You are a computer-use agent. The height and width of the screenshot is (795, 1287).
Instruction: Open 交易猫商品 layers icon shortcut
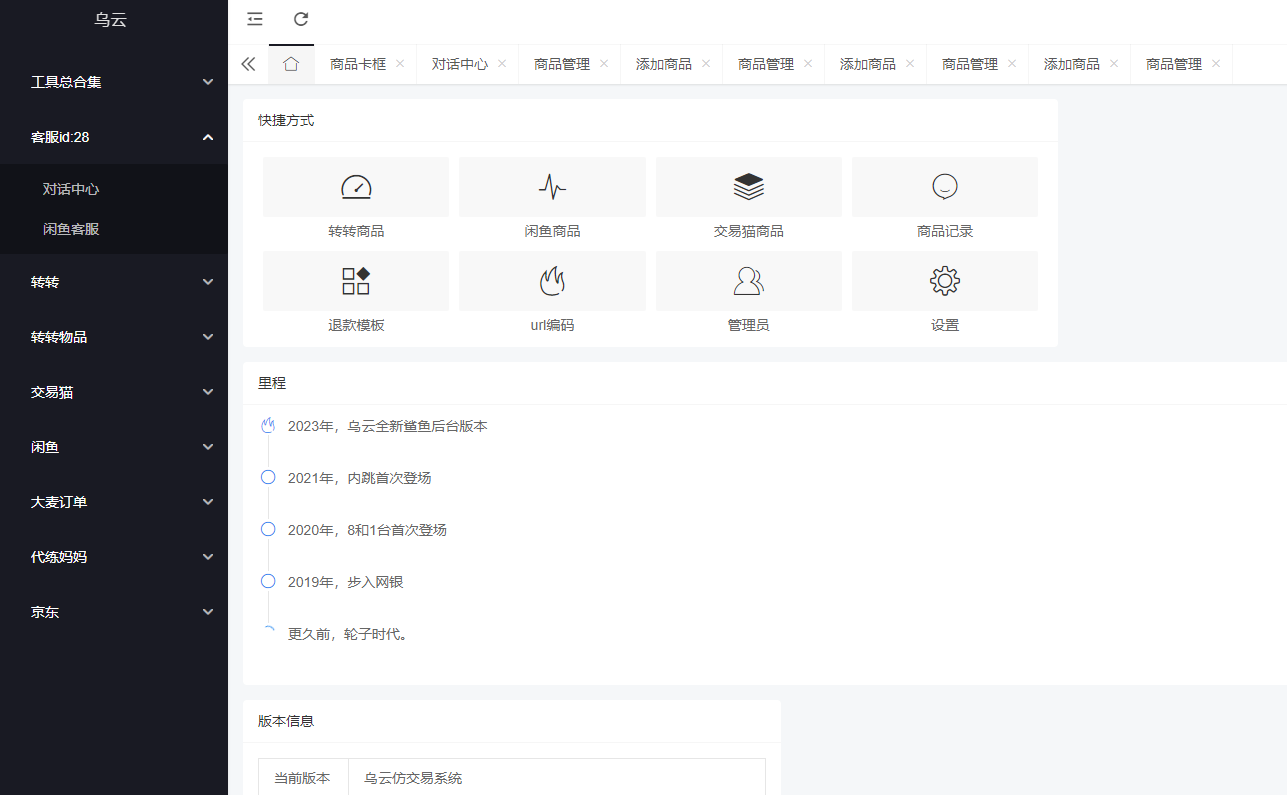pyautogui.click(x=748, y=187)
